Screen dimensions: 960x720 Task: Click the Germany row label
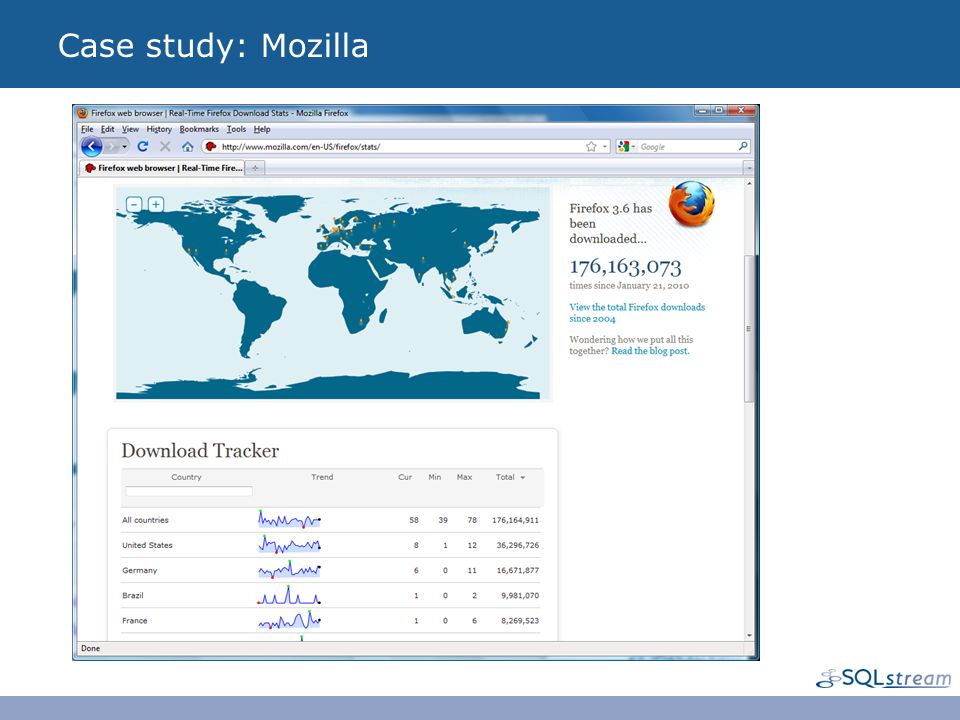pyautogui.click(x=140, y=570)
